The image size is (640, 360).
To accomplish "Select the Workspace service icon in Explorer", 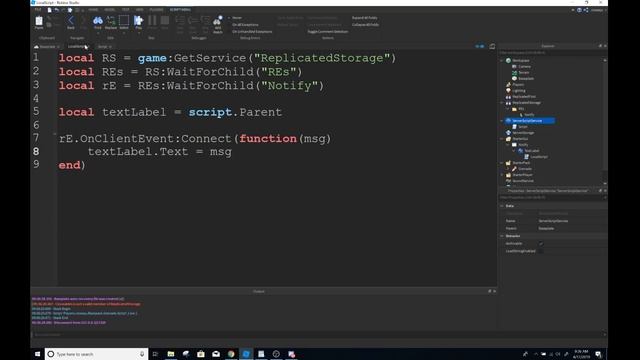I will point(509,60).
